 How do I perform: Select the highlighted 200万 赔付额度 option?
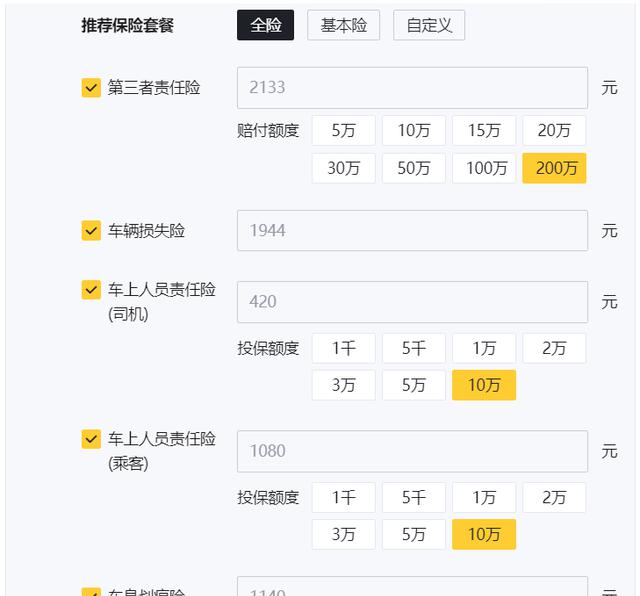coord(554,168)
